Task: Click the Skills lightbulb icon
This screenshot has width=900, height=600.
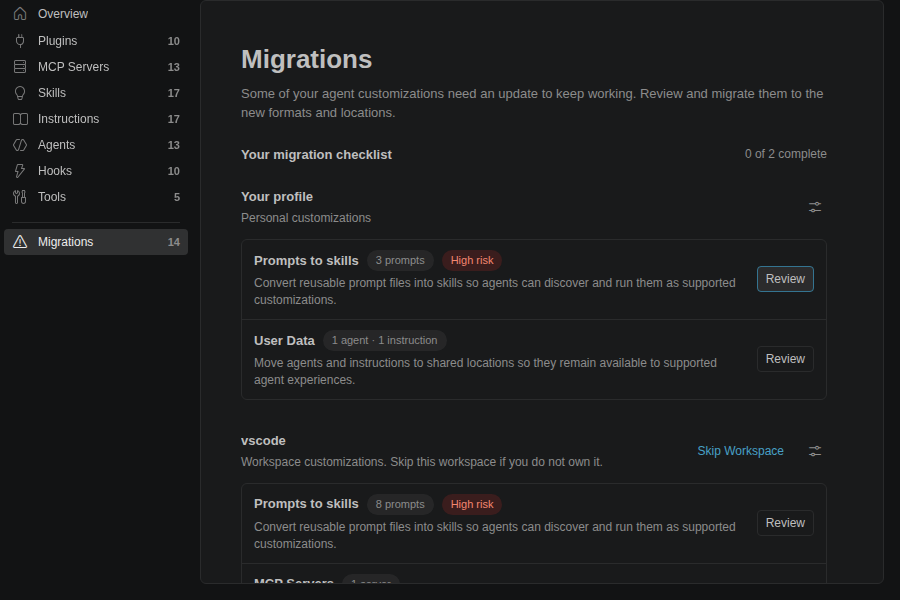Action: coord(20,93)
